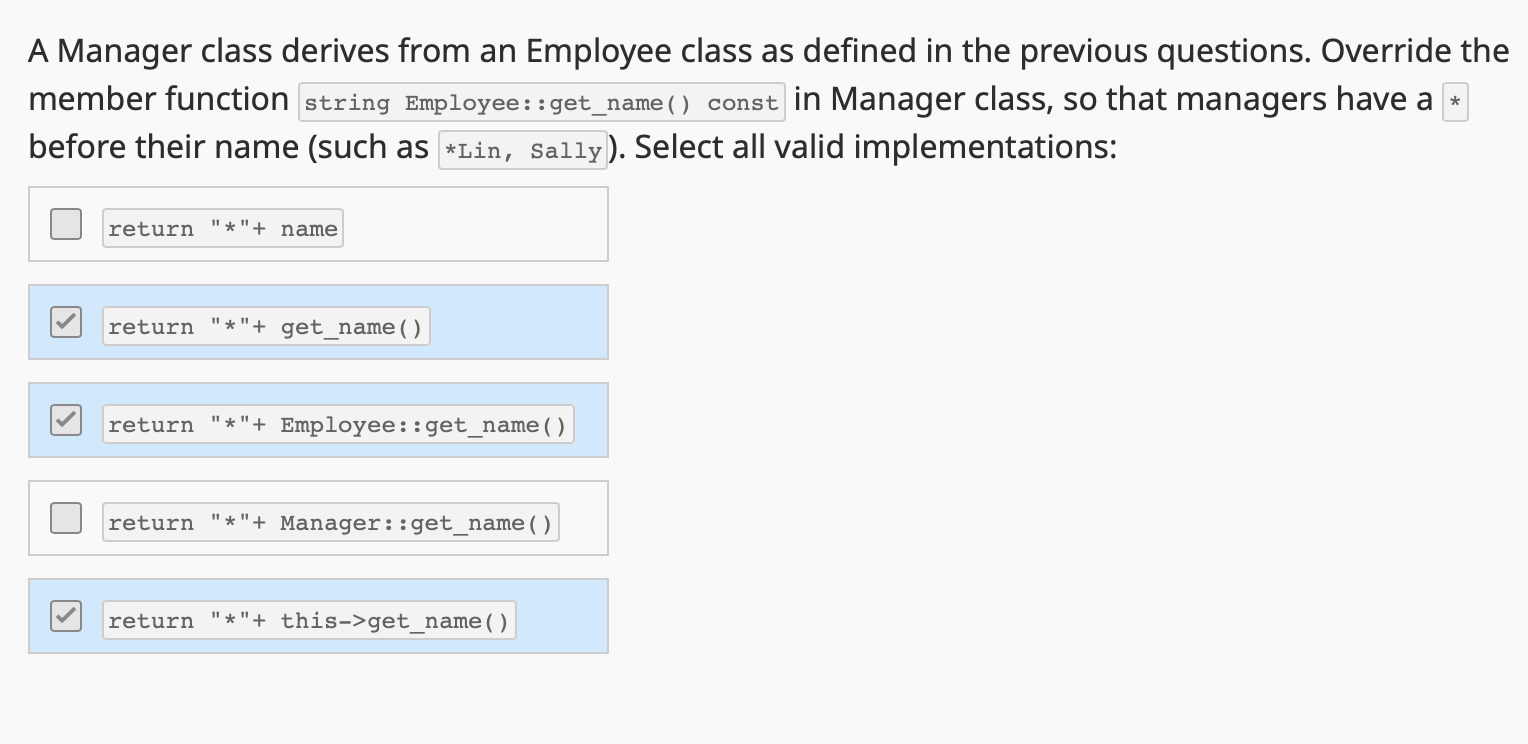Click the "*" inline code element
1528x744 pixels.
pos(1454,101)
